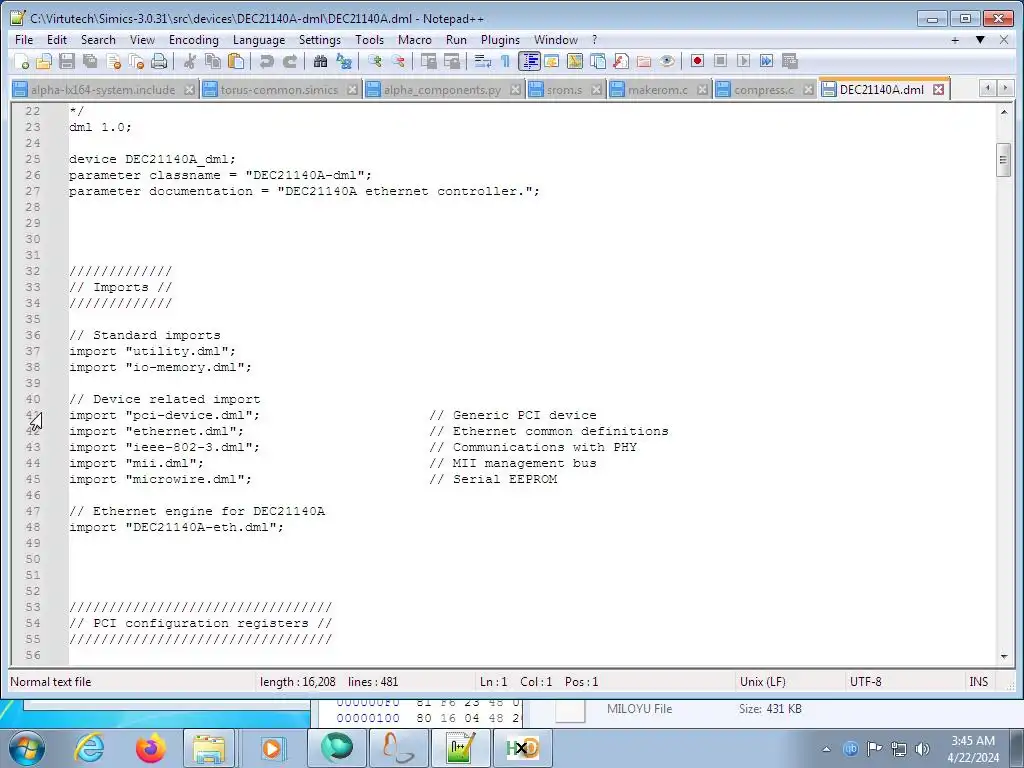Switch to makerom.c tab
Image resolution: width=1024 pixels, height=768 pixels.
tap(658, 90)
